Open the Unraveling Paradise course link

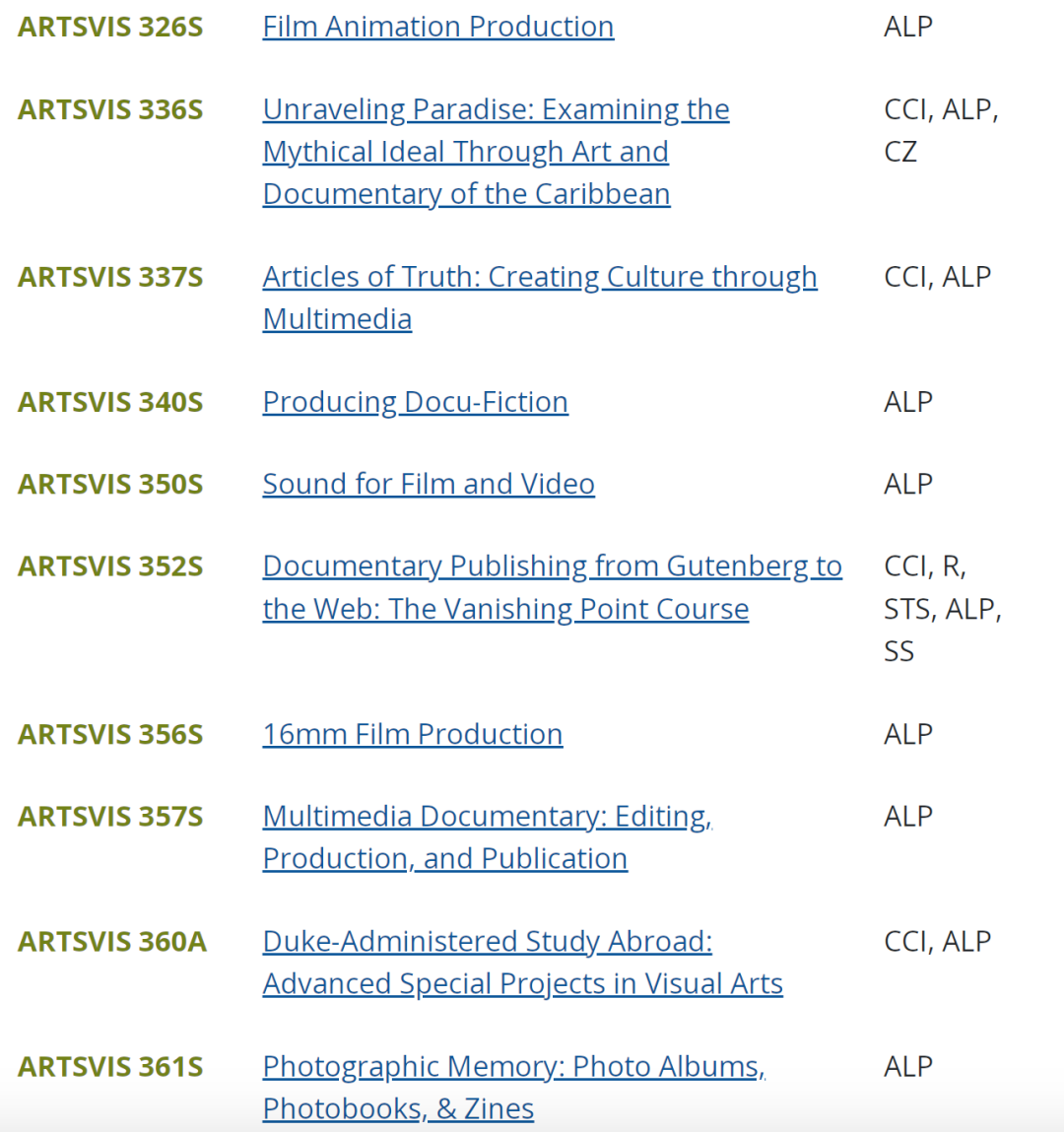(x=496, y=109)
